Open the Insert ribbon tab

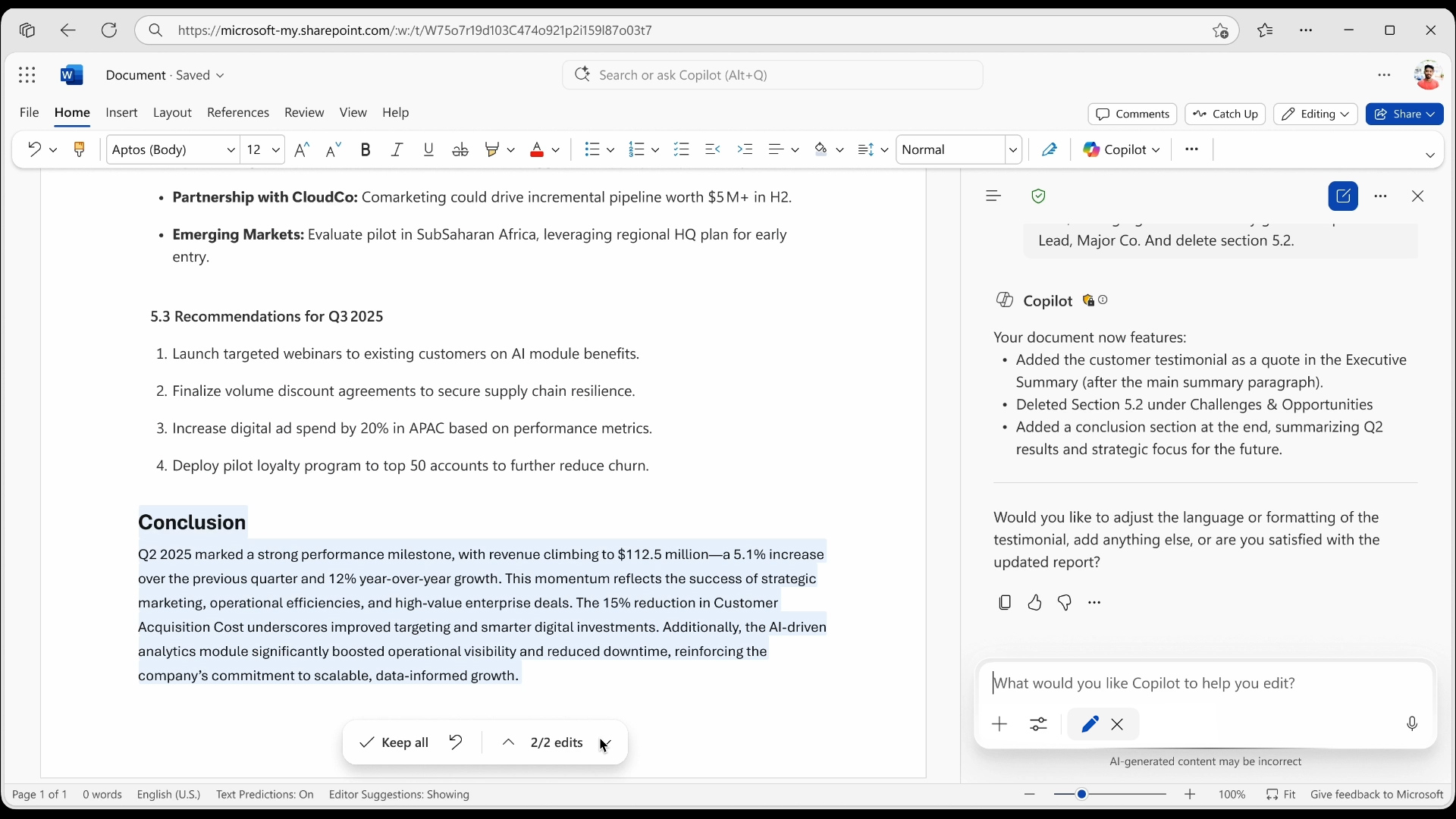click(x=121, y=112)
